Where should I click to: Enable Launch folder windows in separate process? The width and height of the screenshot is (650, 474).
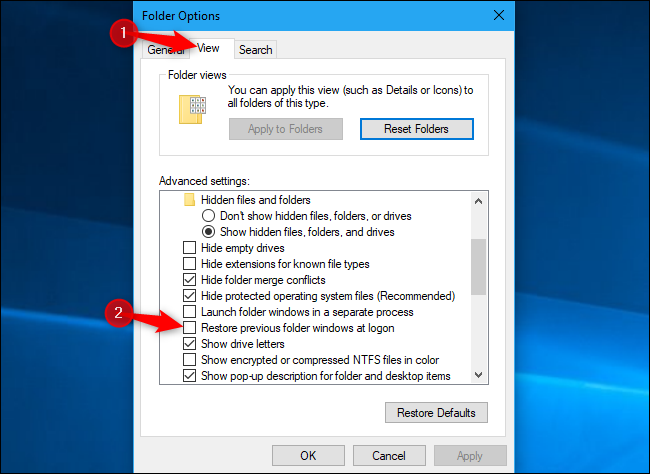189,311
